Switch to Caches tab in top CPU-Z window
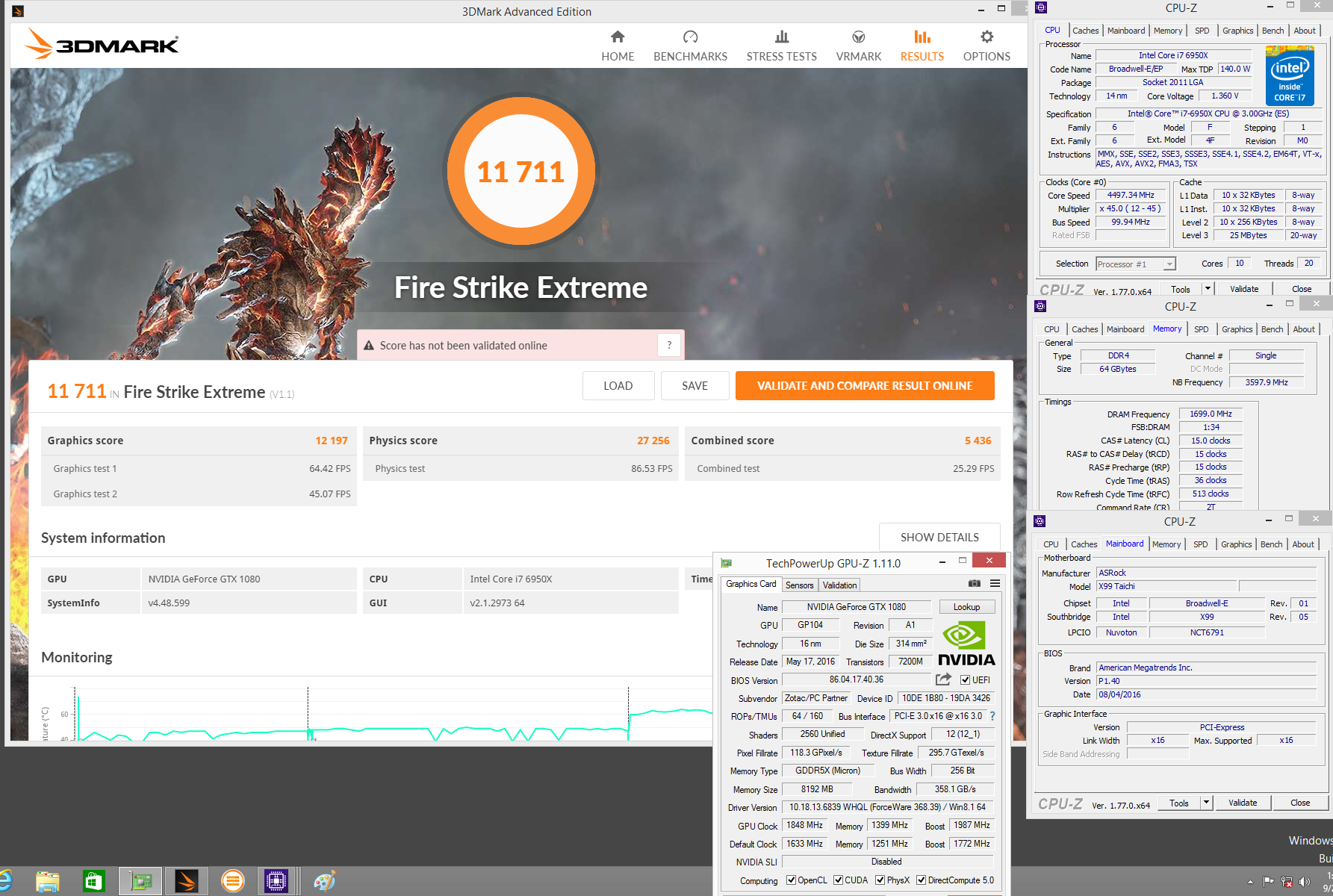The width and height of the screenshot is (1333, 896). tap(1085, 31)
